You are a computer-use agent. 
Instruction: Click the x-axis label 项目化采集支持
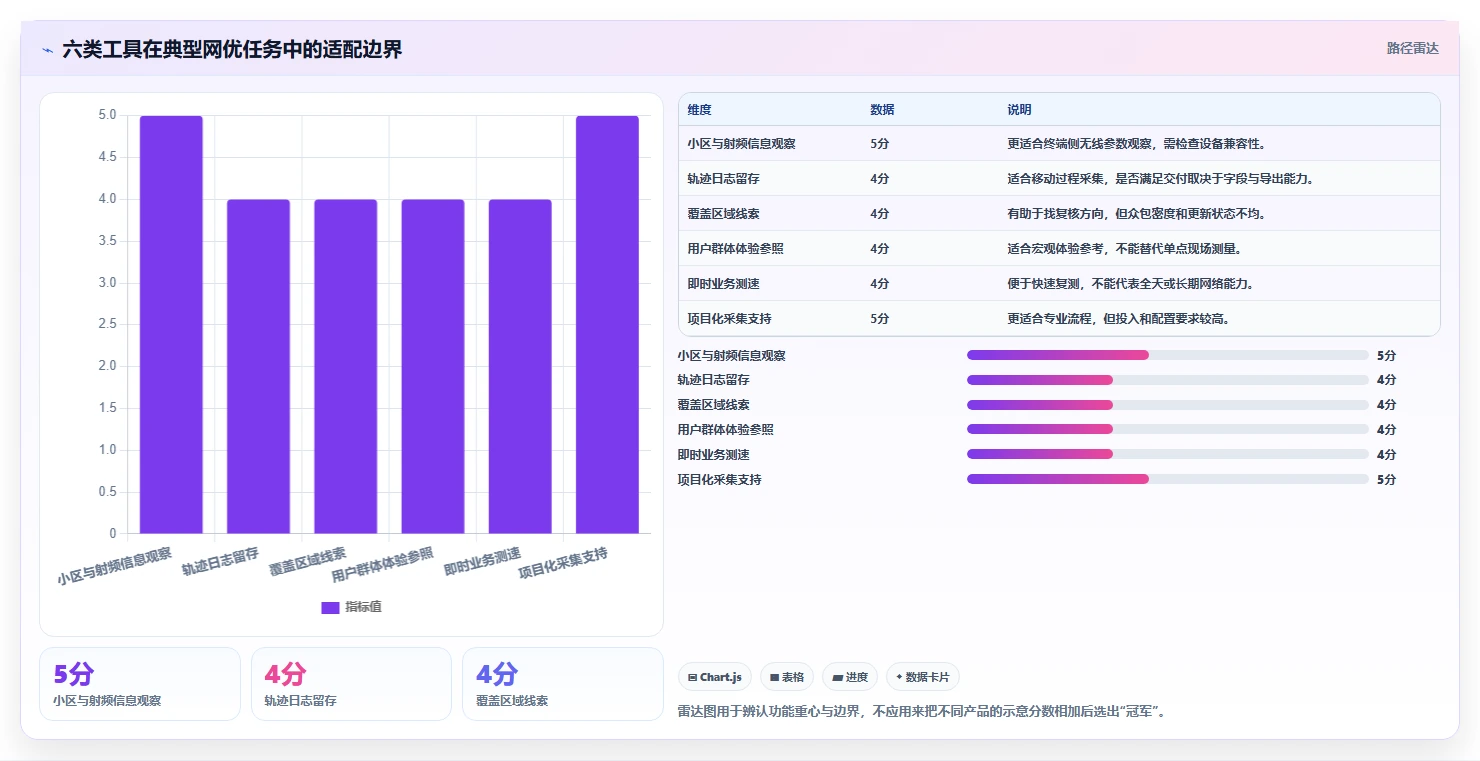pos(564,563)
